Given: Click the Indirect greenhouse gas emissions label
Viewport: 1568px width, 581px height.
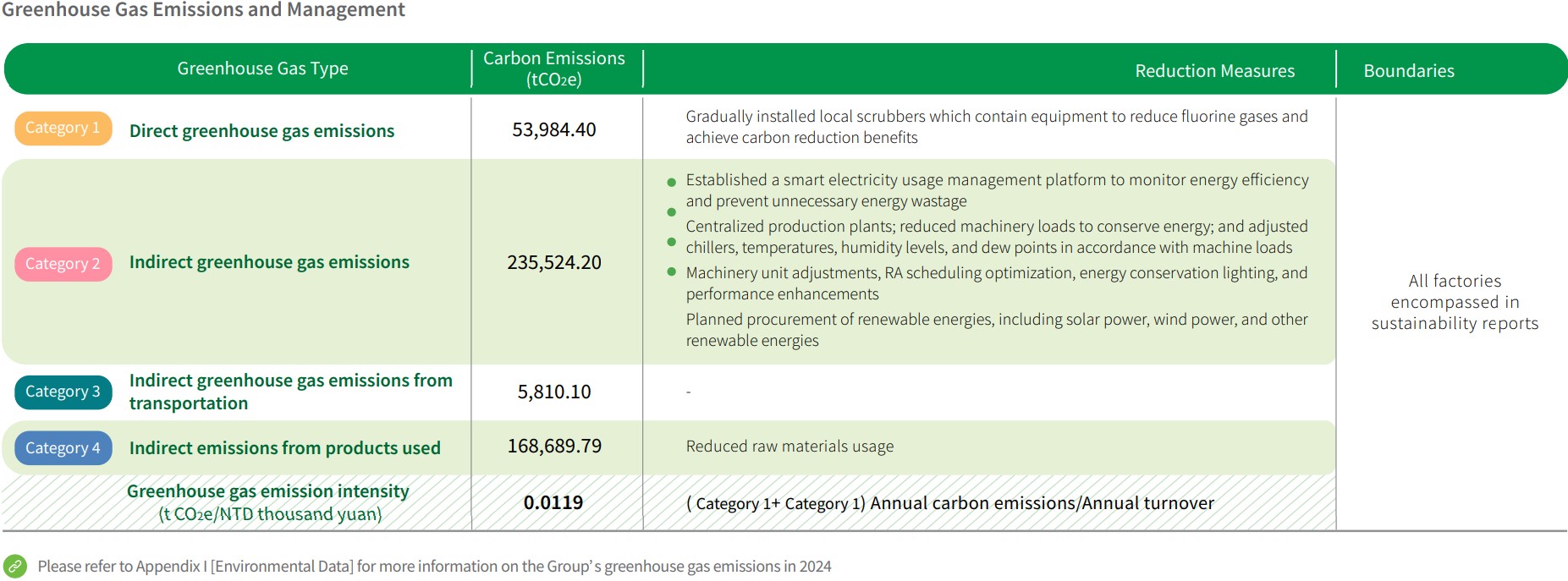Looking at the screenshot, I should click(x=269, y=262).
